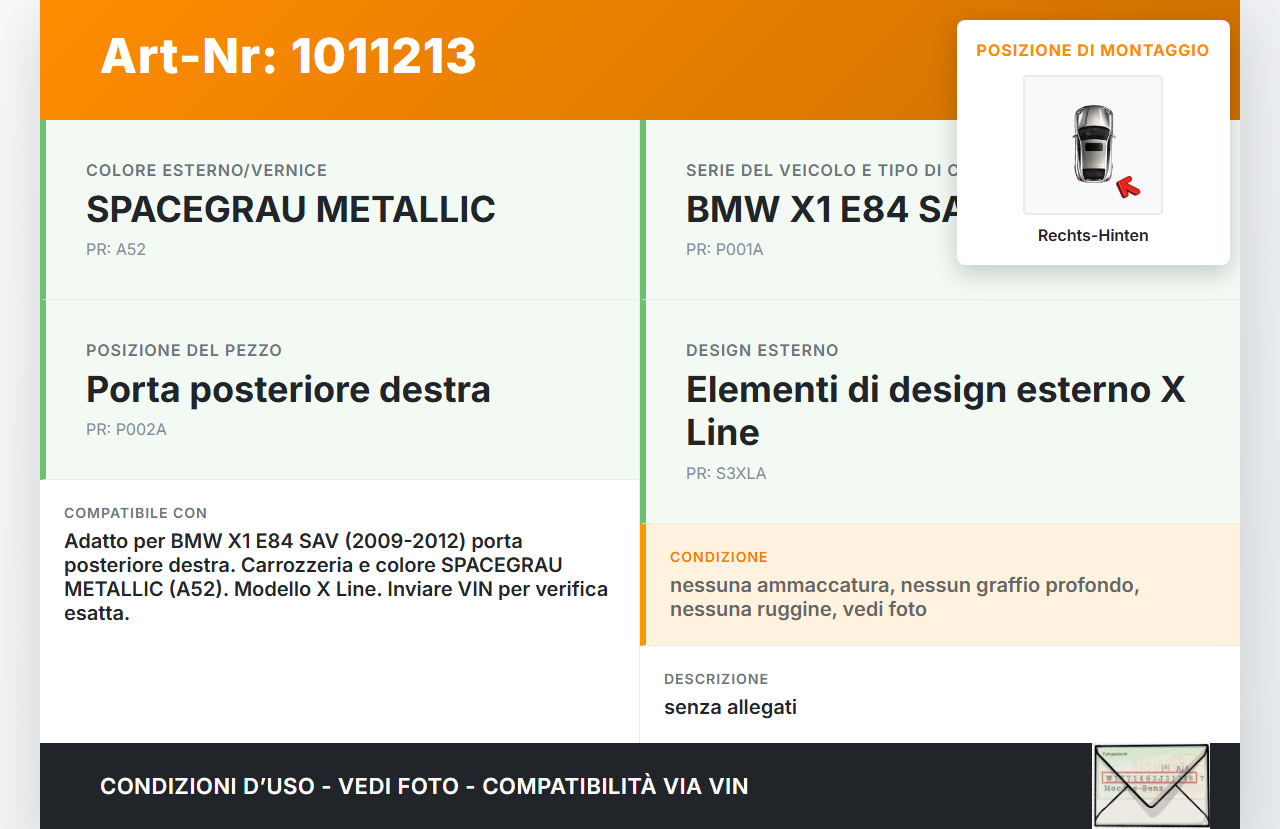Click the Art-Nr: 1011213 header
This screenshot has width=1280, height=829.
point(288,57)
